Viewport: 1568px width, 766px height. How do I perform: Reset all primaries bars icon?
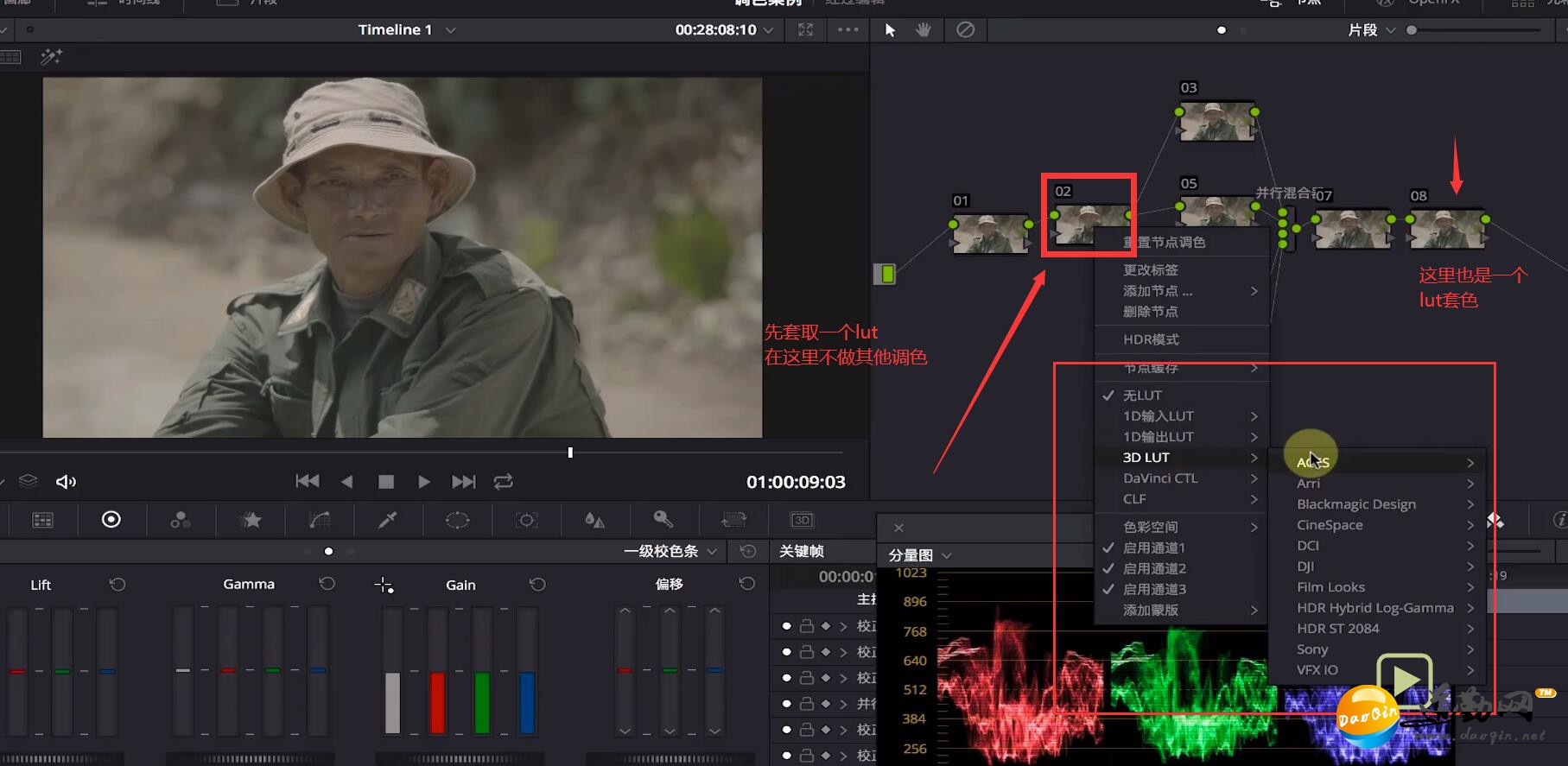[x=748, y=551]
